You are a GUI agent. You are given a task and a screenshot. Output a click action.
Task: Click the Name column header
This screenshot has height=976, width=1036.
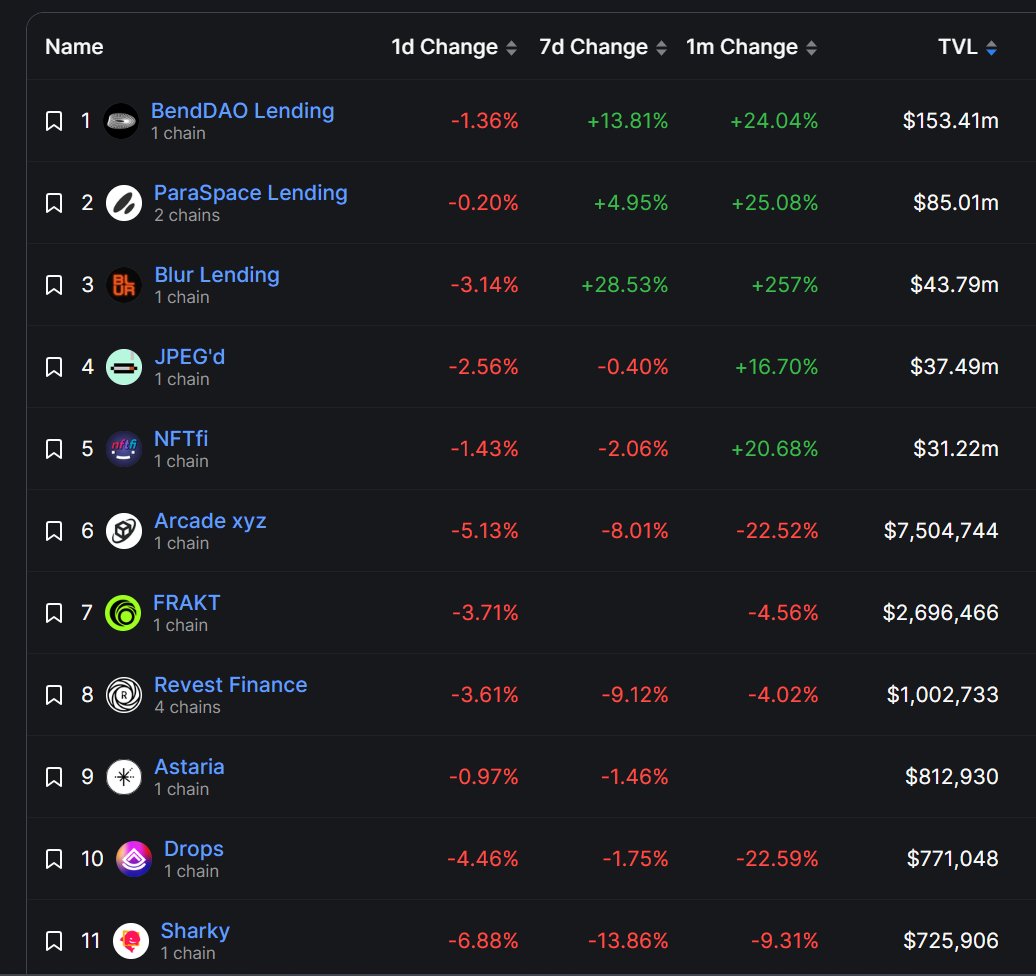(x=74, y=47)
